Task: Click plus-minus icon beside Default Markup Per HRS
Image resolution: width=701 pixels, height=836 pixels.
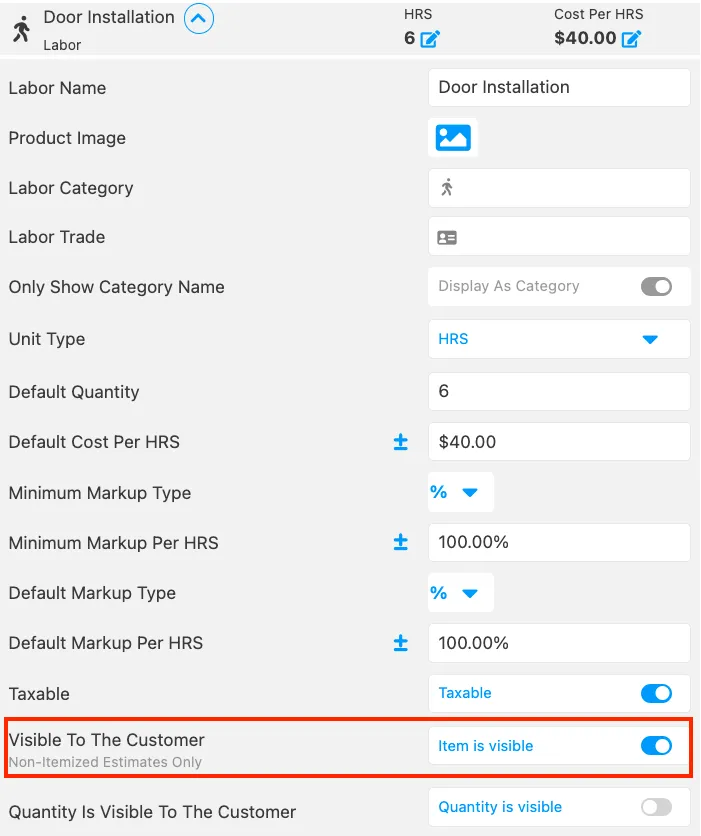Action: point(401,643)
